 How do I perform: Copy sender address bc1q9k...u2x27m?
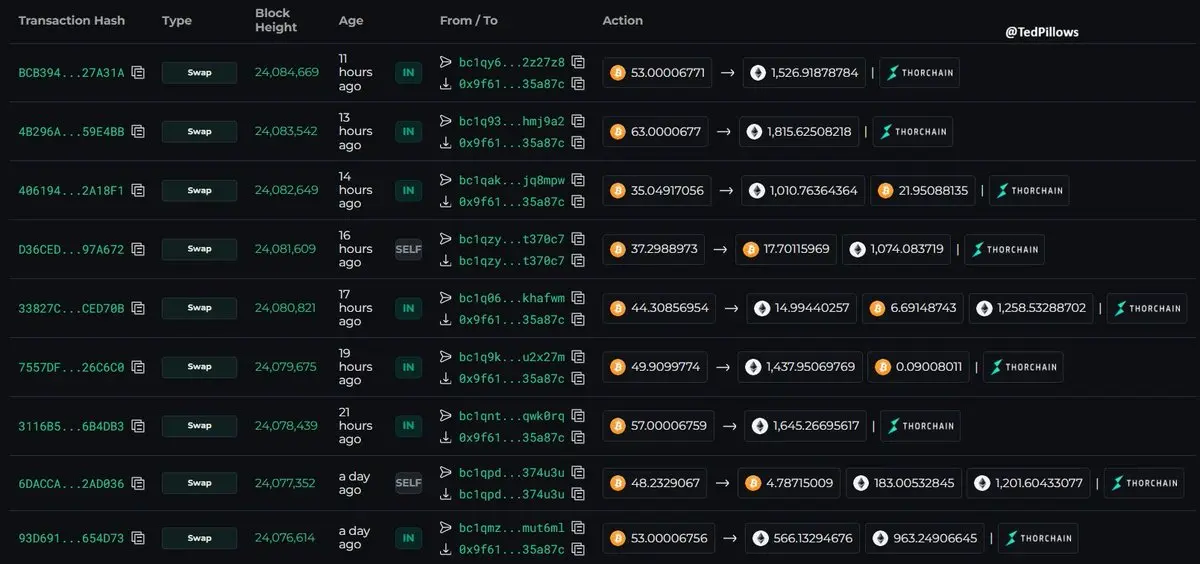[x=578, y=357]
